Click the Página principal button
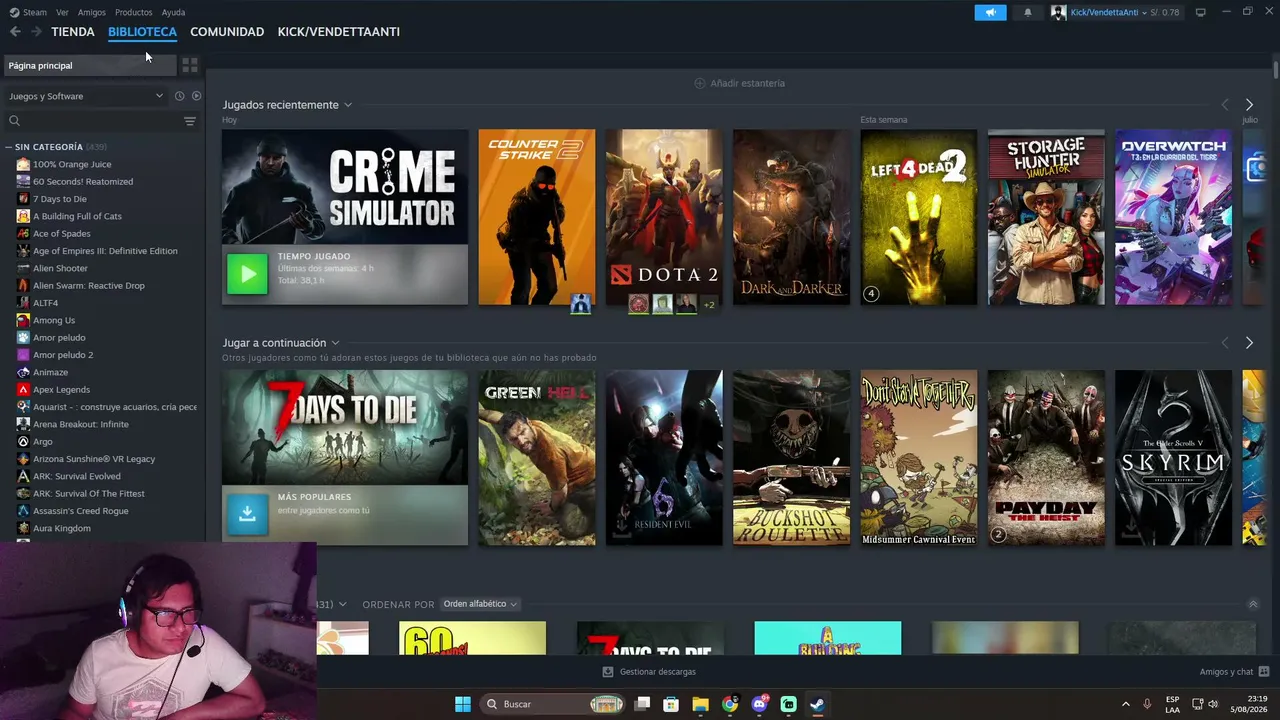Viewport: 1280px width, 720px height. (x=90, y=65)
